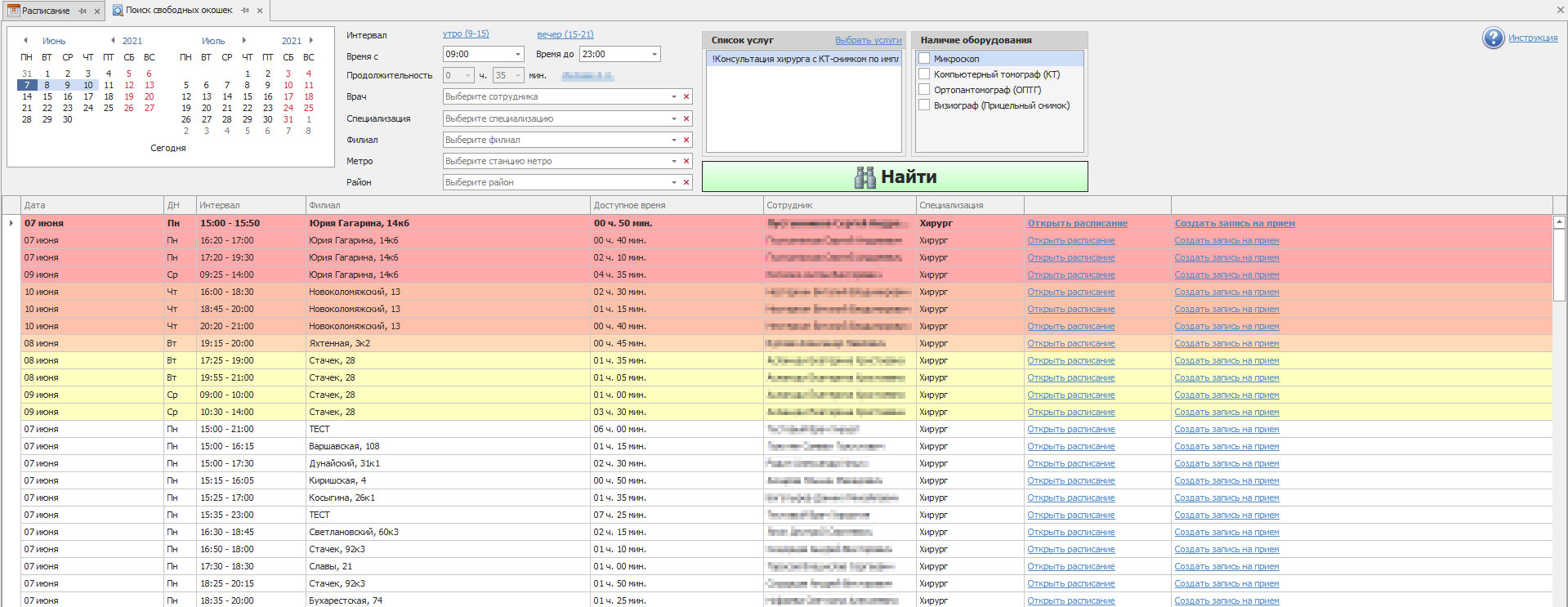Image resolution: width=1568 pixels, height=607 pixels.
Task: Clear the Район field with red X
Action: coord(686,183)
